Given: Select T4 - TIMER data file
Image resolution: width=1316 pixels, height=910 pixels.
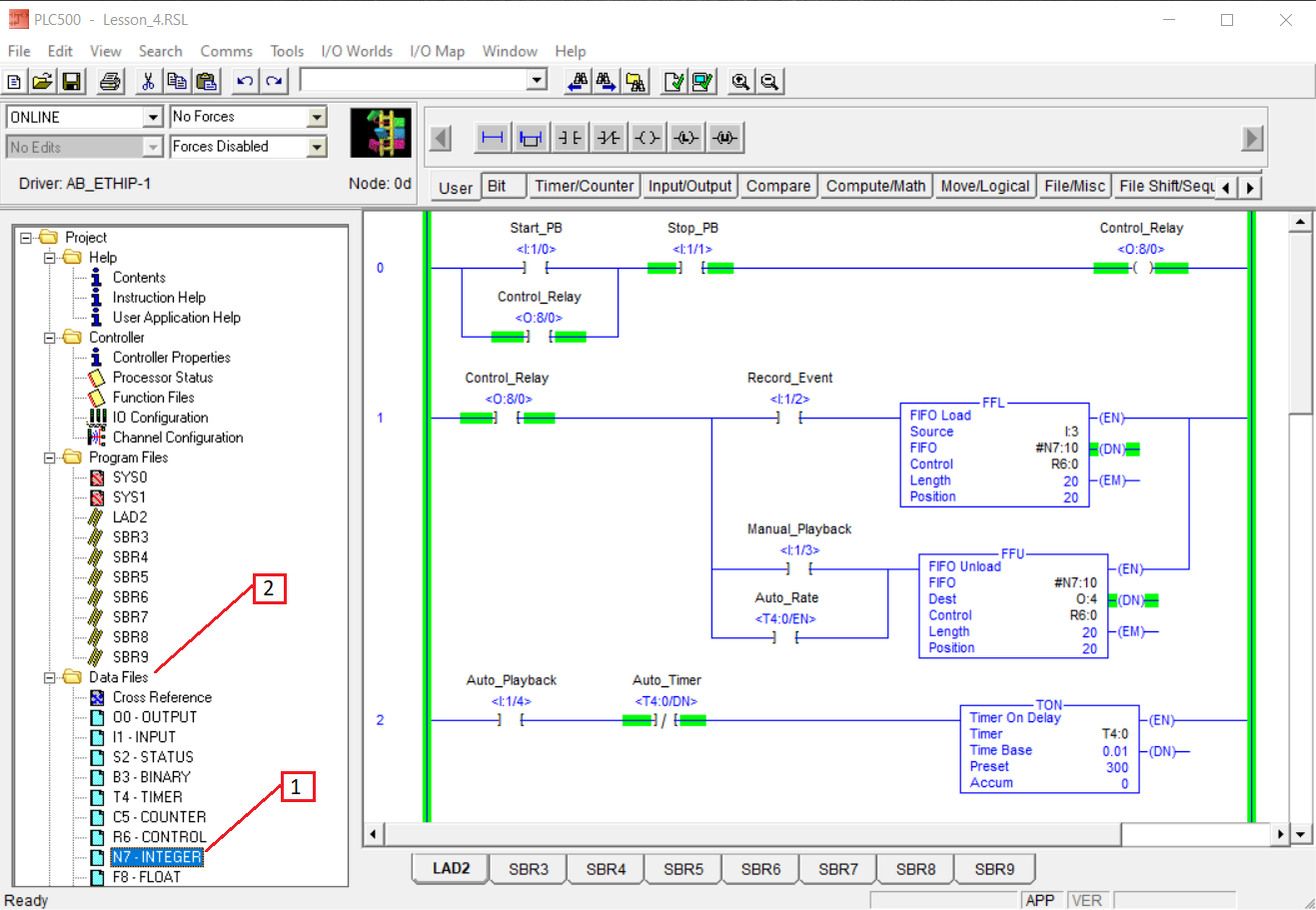Looking at the screenshot, I should click(x=147, y=797).
